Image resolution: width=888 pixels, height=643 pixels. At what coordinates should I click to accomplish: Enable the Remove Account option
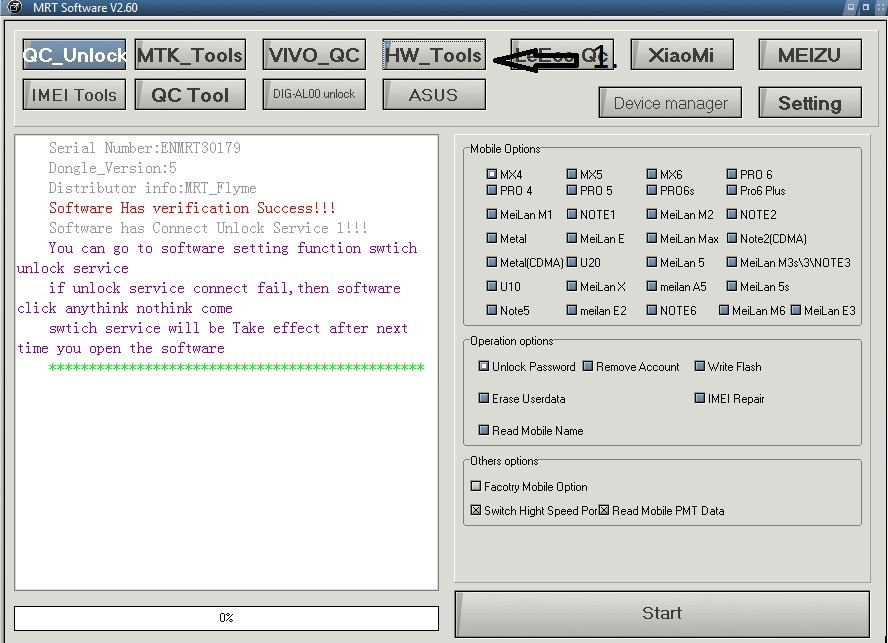coord(587,366)
